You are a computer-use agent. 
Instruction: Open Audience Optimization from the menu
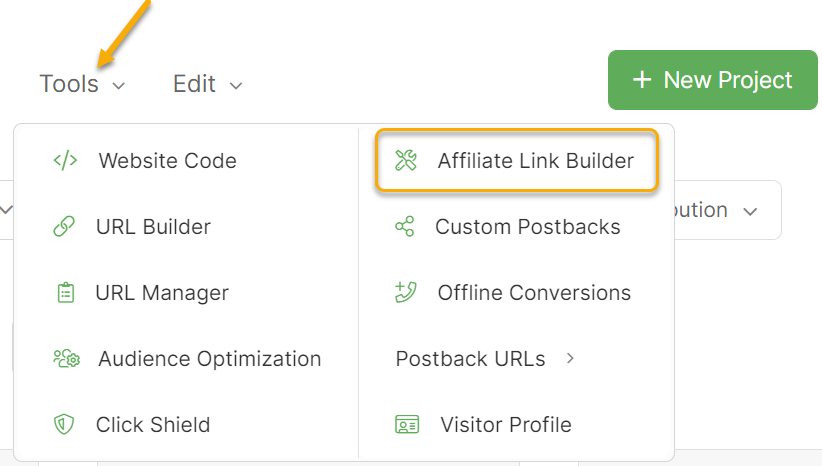(209, 359)
